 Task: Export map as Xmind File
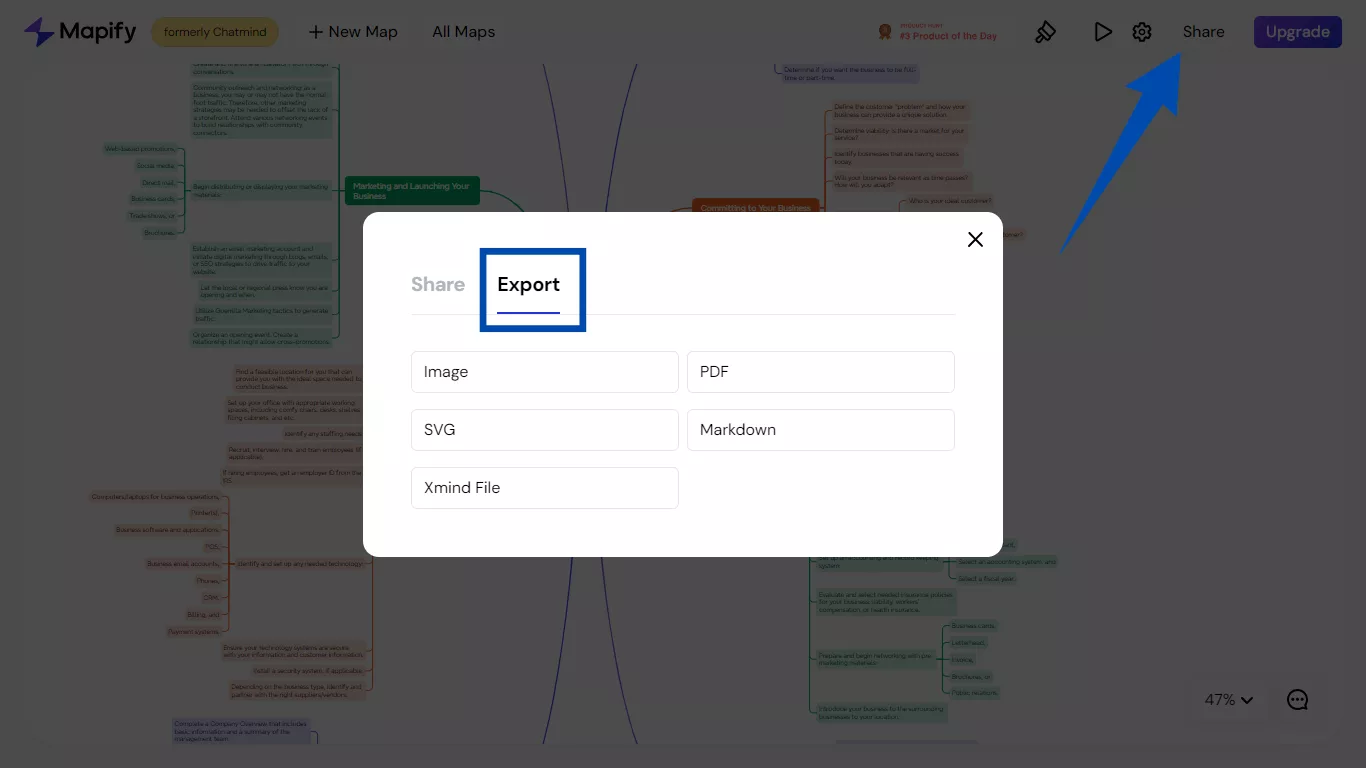pos(545,488)
